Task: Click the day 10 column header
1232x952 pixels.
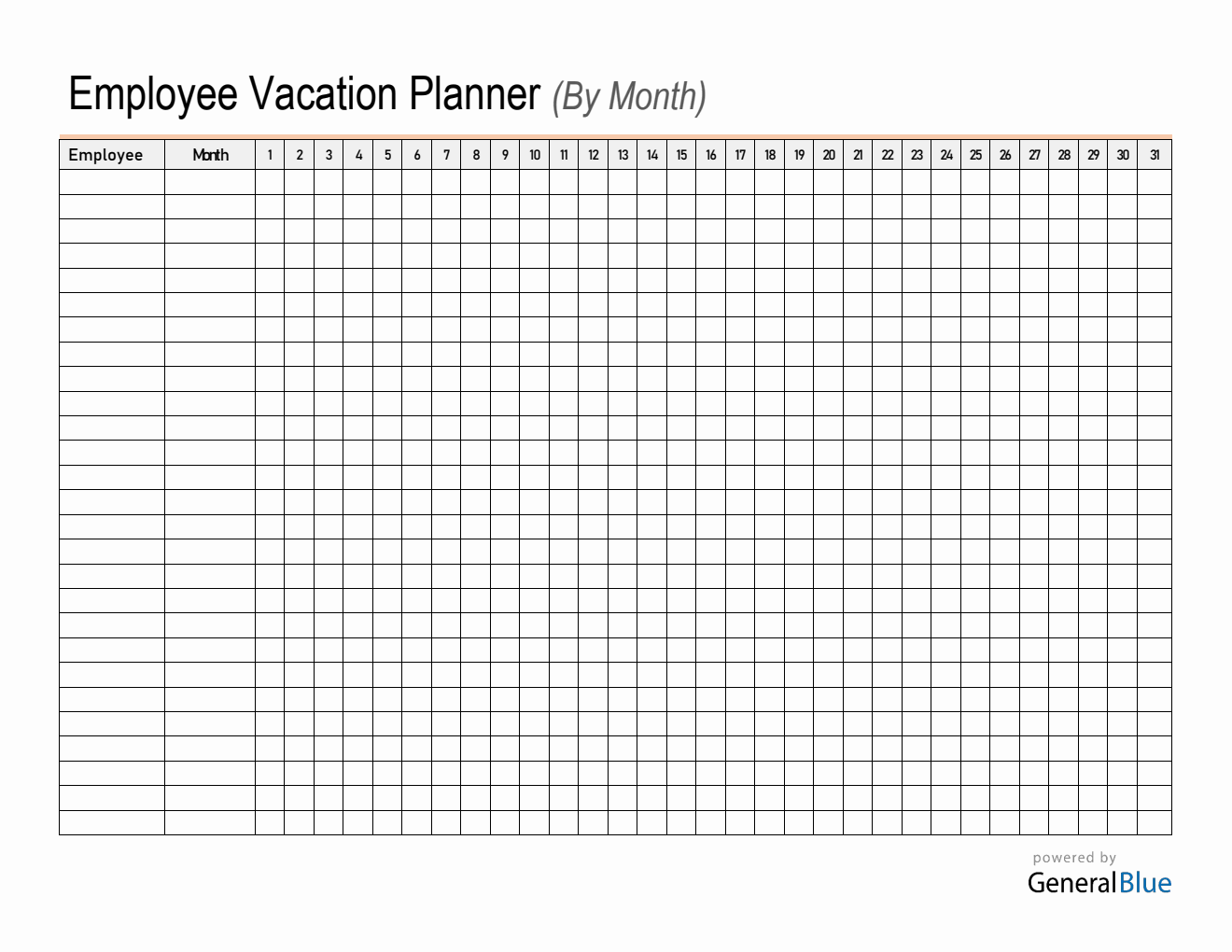Action: click(535, 155)
